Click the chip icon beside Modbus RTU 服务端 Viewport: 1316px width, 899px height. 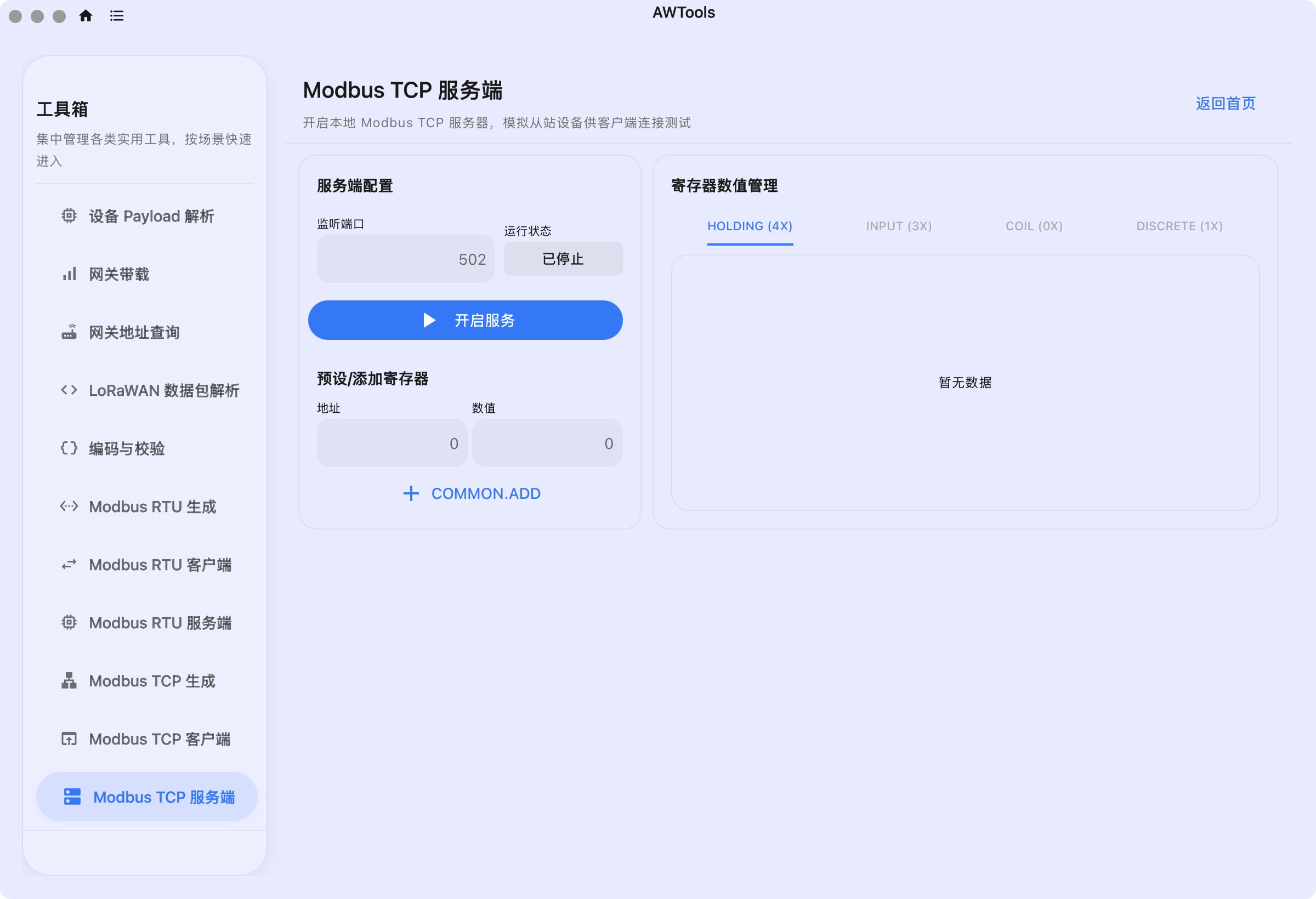tap(69, 623)
